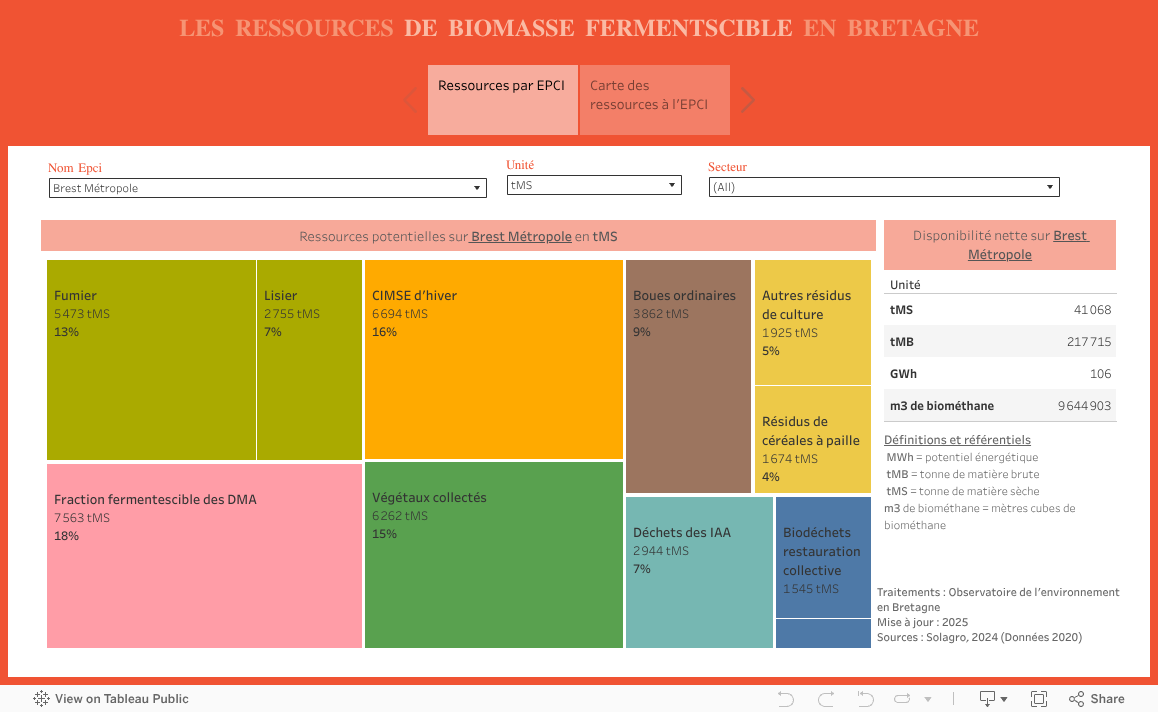Screen dimensions: 1158x712
Task: Enter full screen mode via icon
Action: pyautogui.click(x=1039, y=699)
